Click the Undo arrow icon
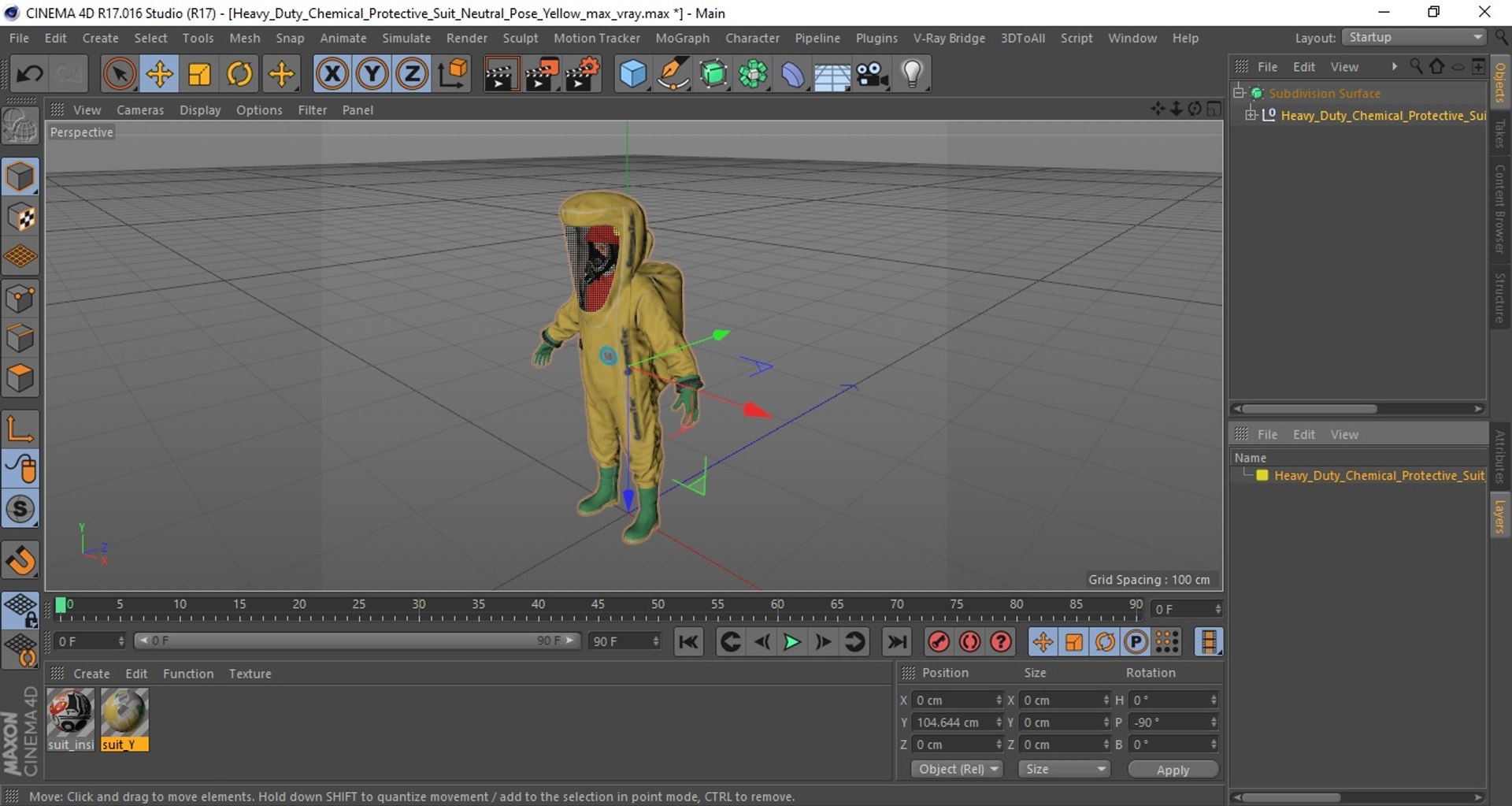Image resolution: width=1512 pixels, height=806 pixels. (30, 75)
